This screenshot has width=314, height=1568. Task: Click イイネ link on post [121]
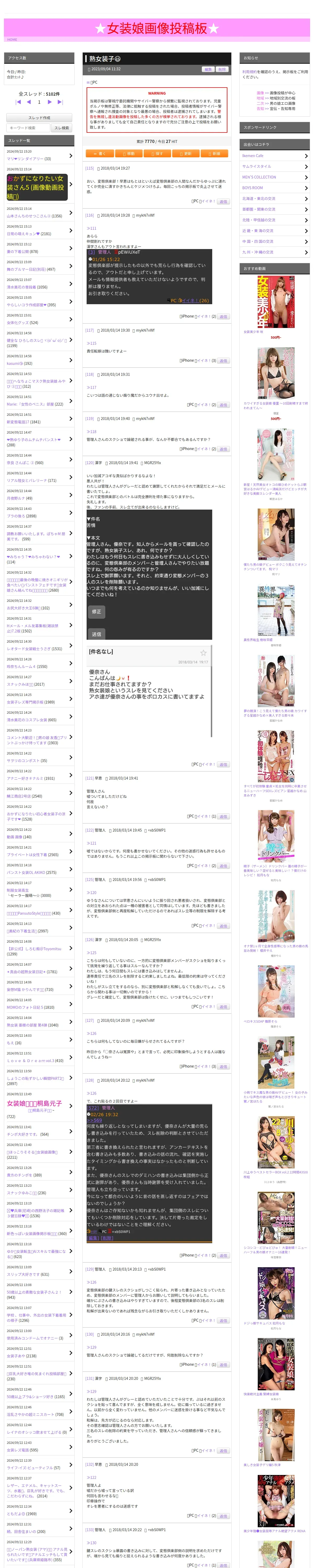(x=204, y=816)
